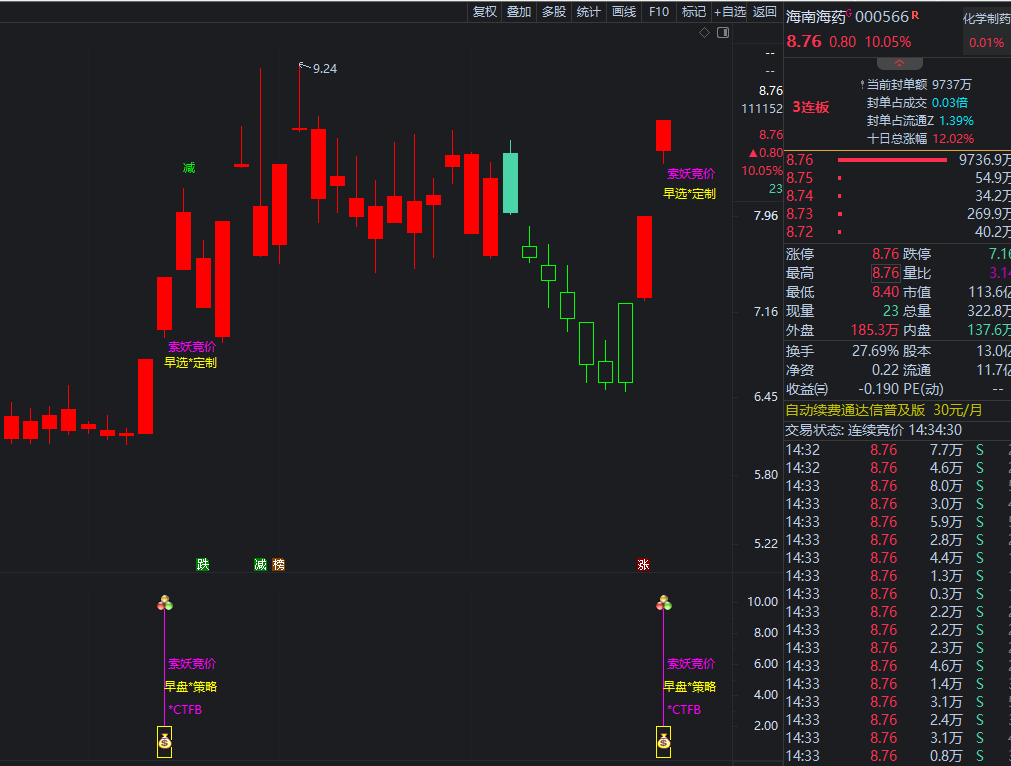Open the 多股 multi-stock view
Viewport: 1011px width, 766px height.
[x=554, y=12]
